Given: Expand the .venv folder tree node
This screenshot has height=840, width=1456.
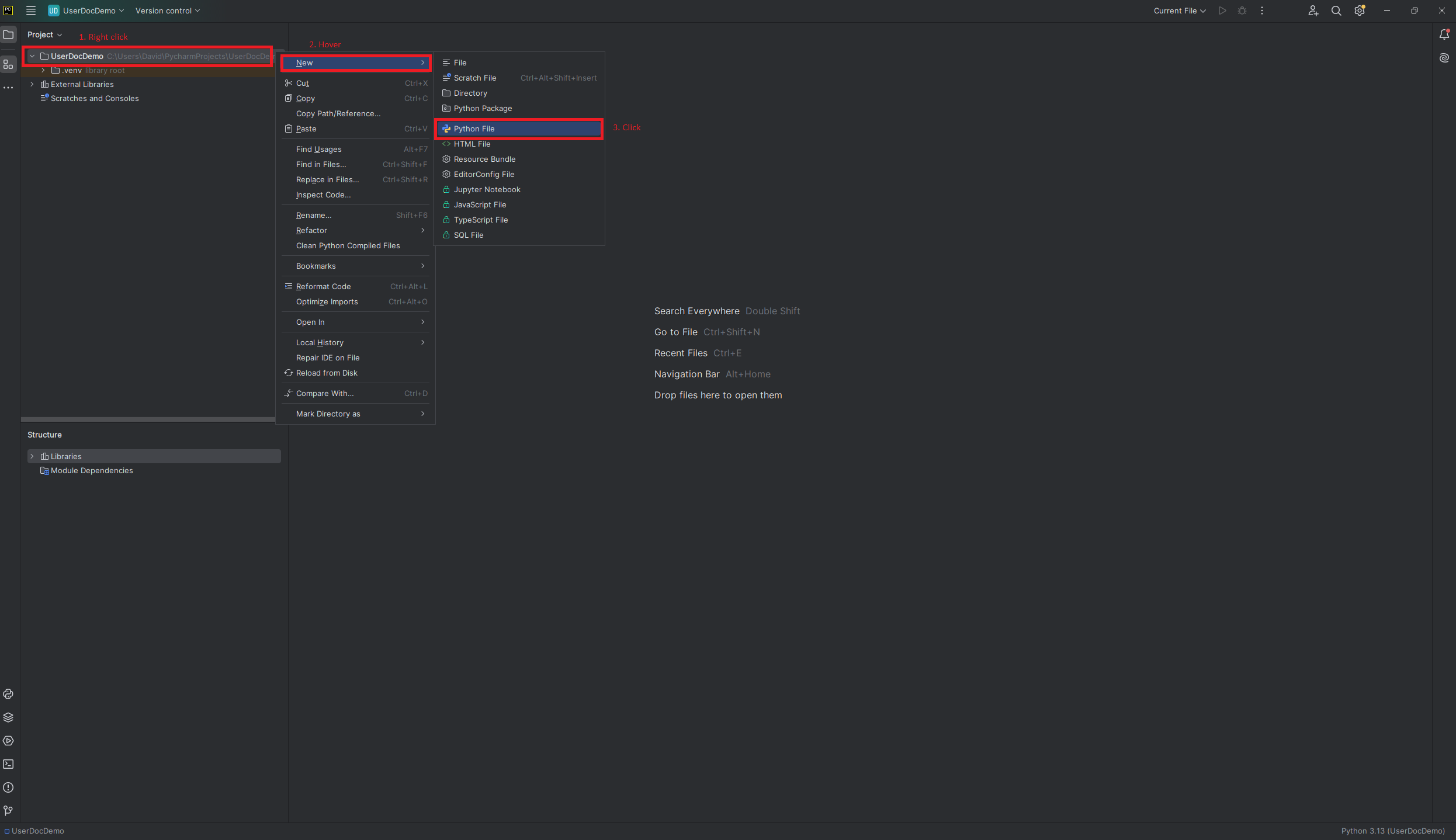Looking at the screenshot, I should coord(43,70).
